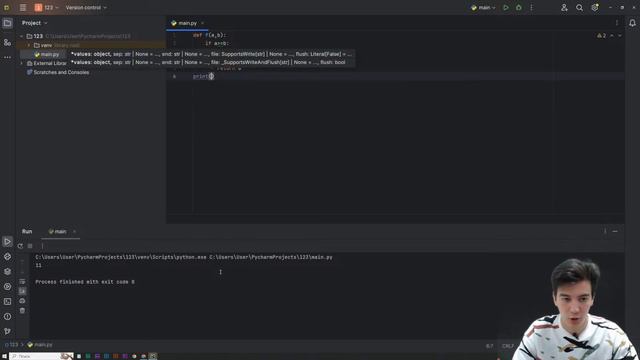The height and width of the screenshot is (360, 640).
Task: Toggle soft-wrap in run console
Action: coord(22,282)
